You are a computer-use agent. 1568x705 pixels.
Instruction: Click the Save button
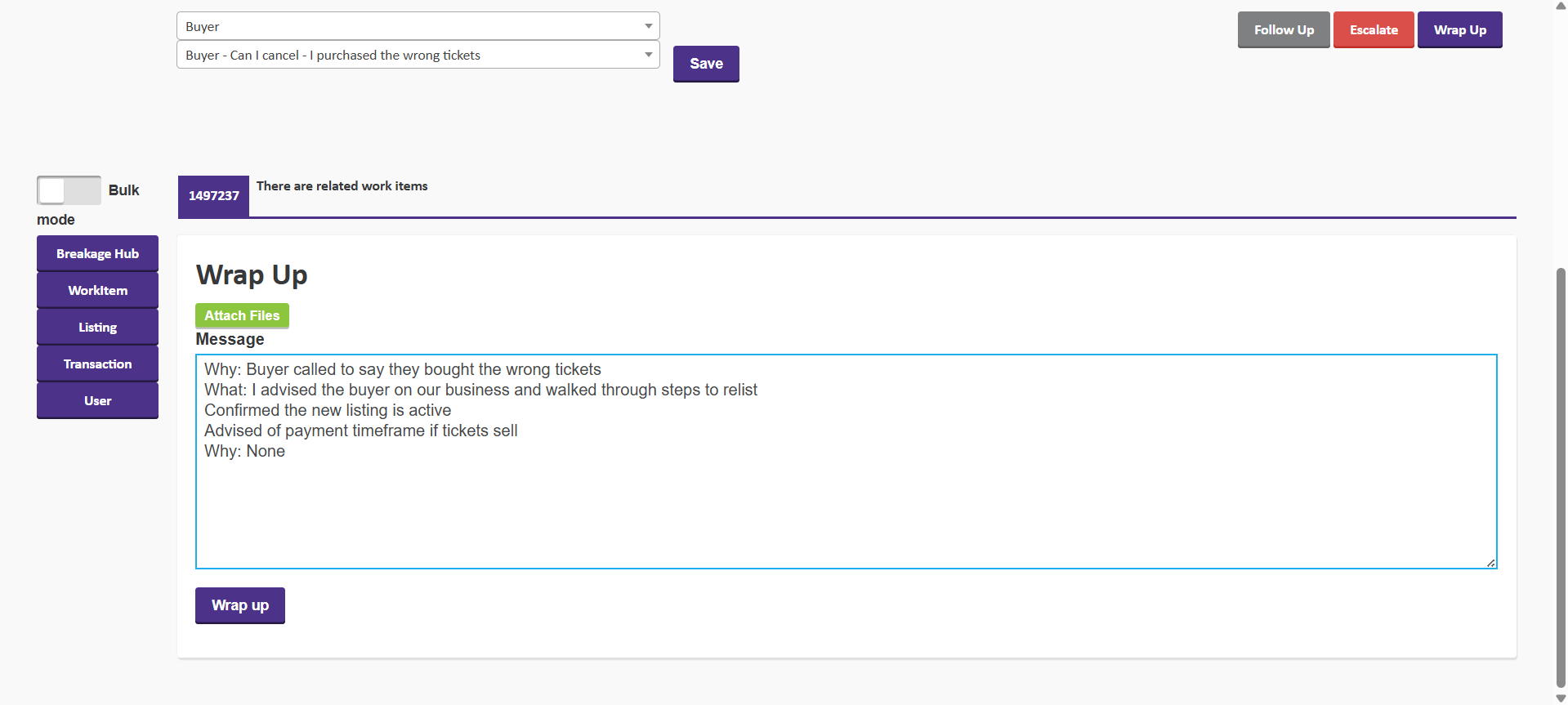coord(706,64)
